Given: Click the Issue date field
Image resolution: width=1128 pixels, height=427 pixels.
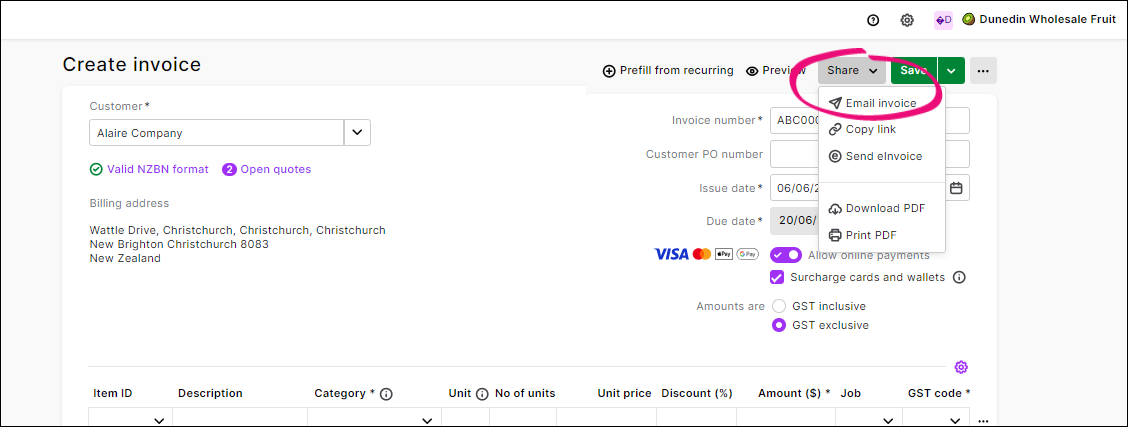Looking at the screenshot, I should pyautogui.click(x=856, y=188).
